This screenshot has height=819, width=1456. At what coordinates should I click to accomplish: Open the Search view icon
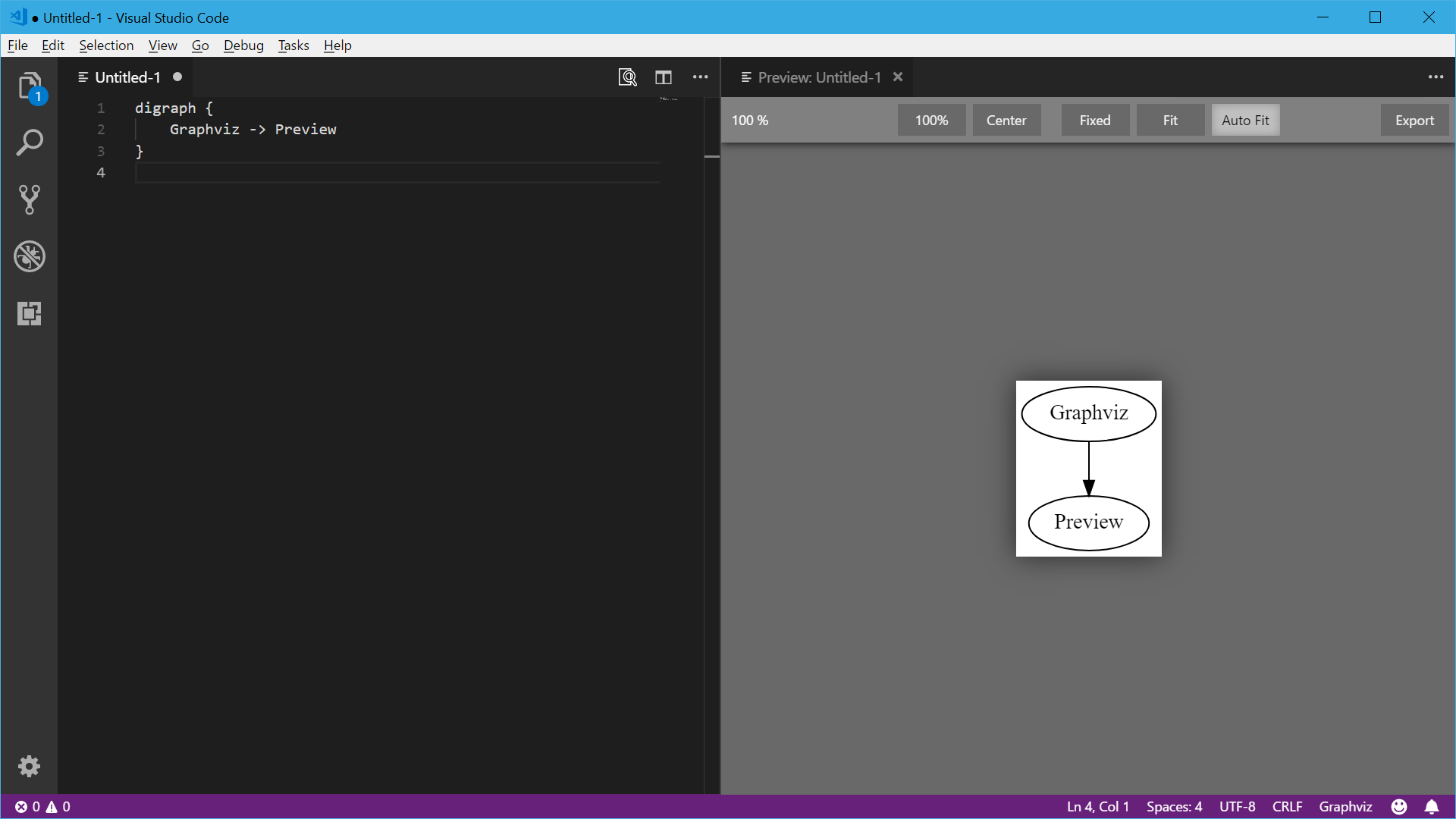(30, 143)
